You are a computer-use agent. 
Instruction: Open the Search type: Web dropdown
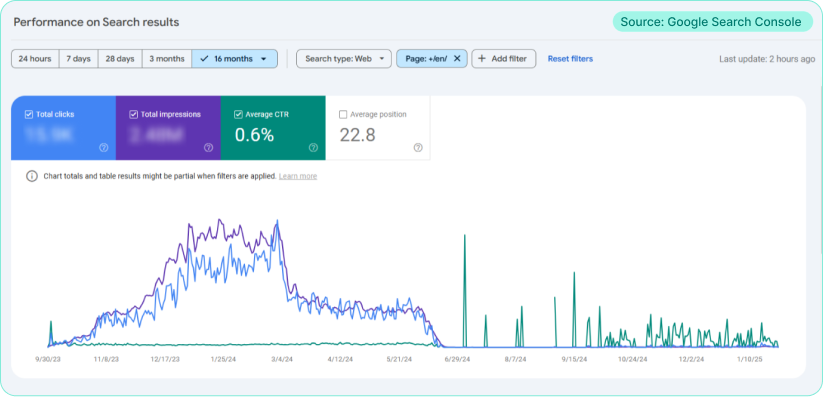pyautogui.click(x=344, y=59)
